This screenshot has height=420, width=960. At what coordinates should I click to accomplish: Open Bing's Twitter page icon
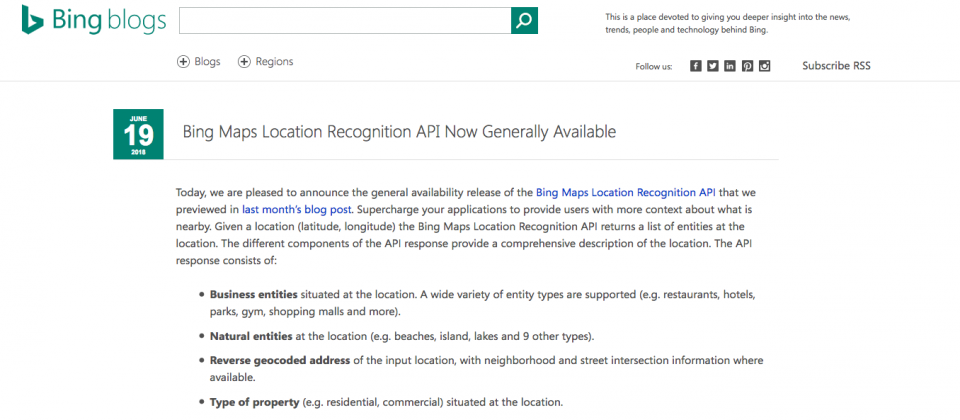[x=713, y=66]
